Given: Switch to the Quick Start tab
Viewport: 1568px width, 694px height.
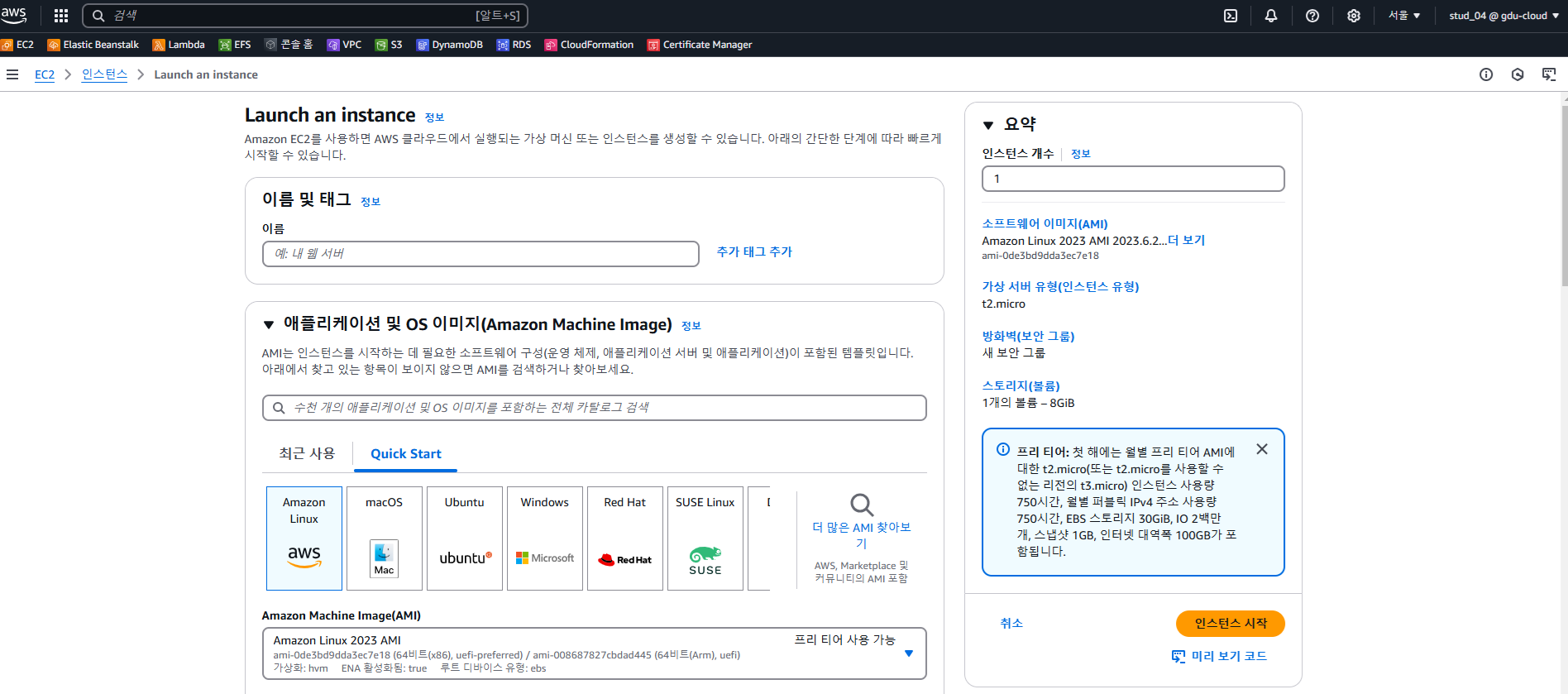Looking at the screenshot, I should click(x=405, y=453).
